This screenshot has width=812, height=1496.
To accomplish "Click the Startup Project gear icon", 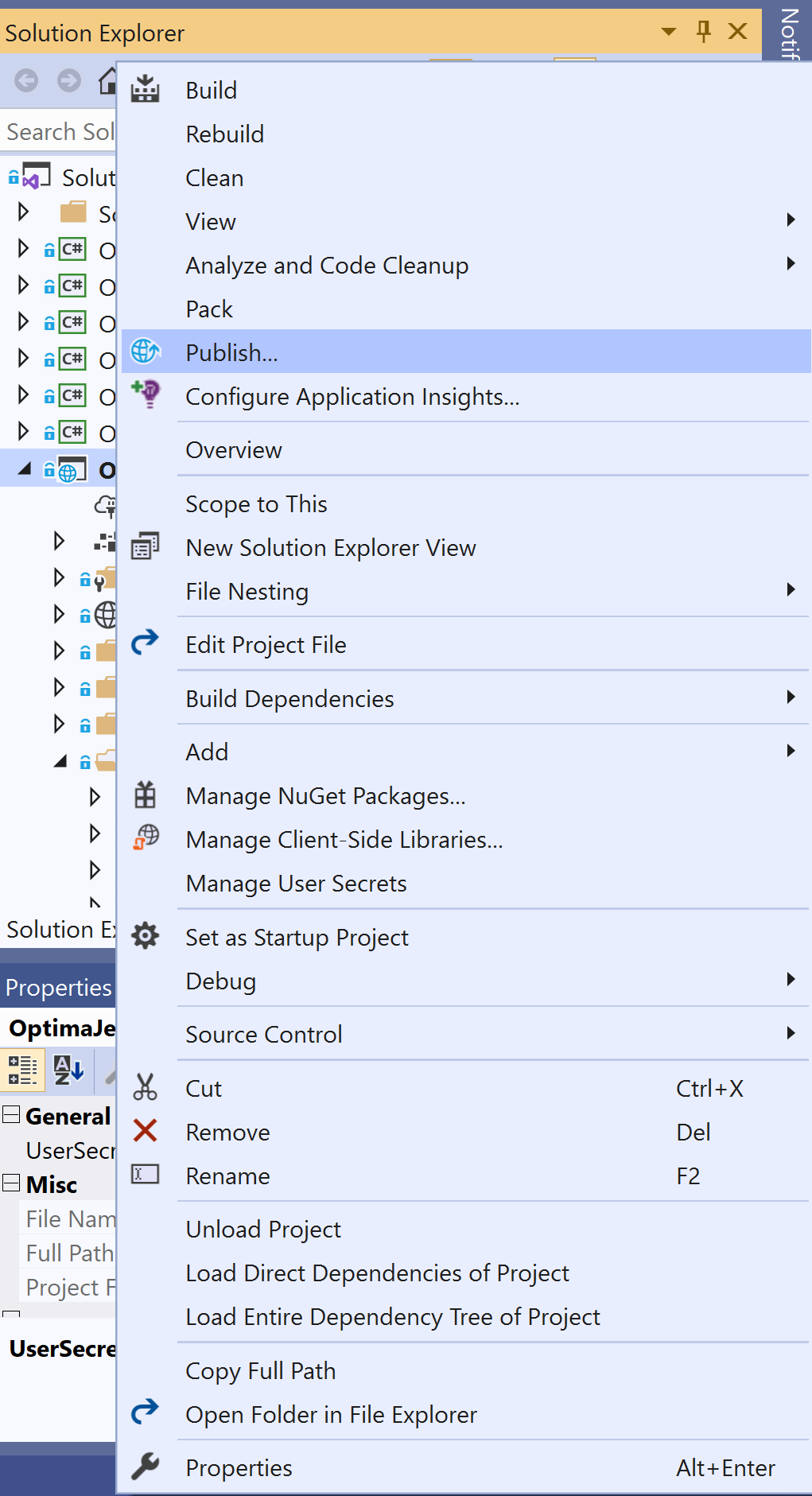I will [145, 935].
